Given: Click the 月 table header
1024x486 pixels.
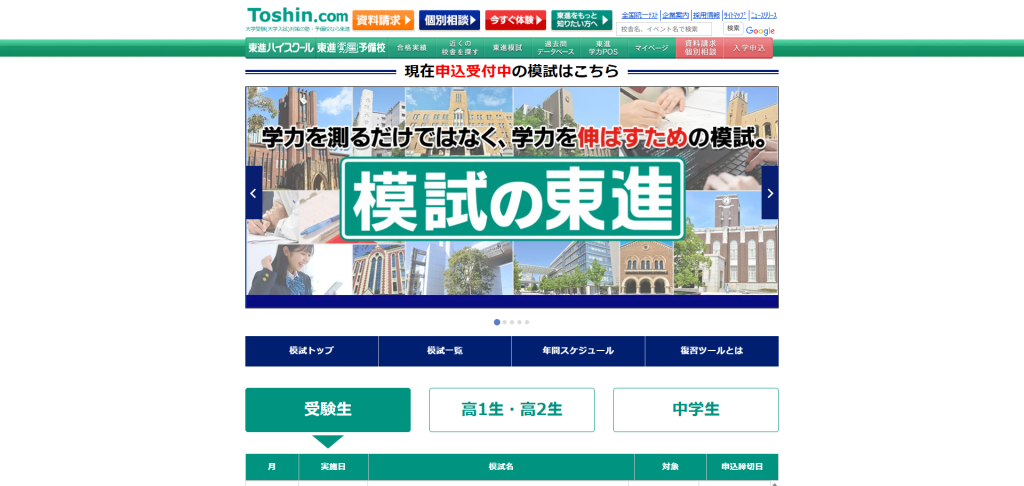Looking at the screenshot, I should point(272,467).
